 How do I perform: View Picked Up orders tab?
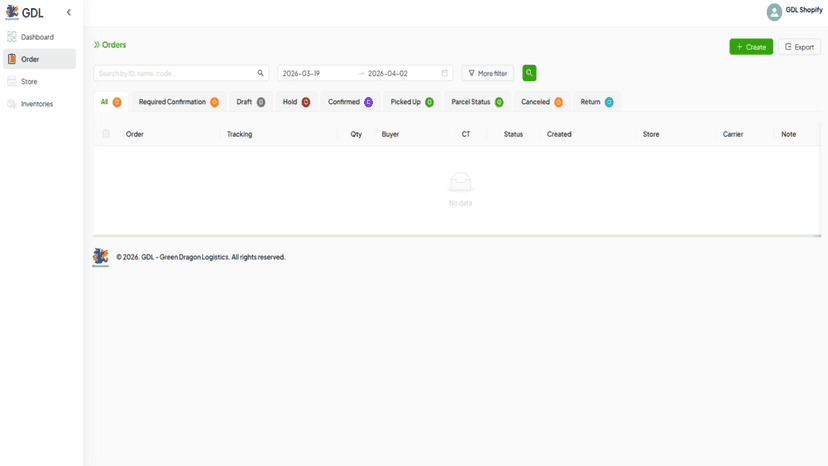coord(412,102)
